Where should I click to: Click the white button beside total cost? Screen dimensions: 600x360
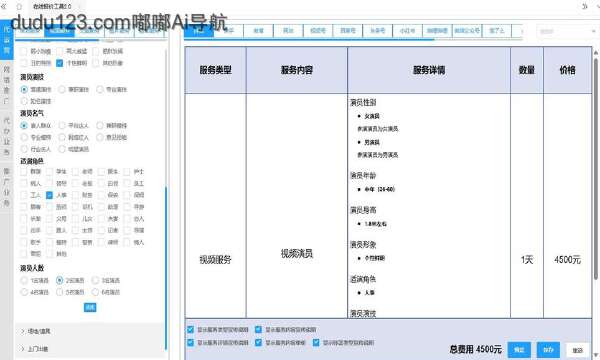(x=577, y=350)
